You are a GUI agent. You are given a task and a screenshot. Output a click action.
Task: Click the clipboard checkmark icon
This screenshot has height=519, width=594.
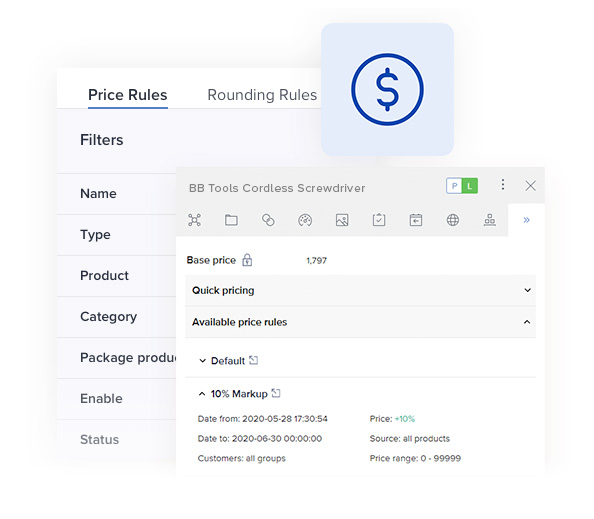click(x=379, y=220)
